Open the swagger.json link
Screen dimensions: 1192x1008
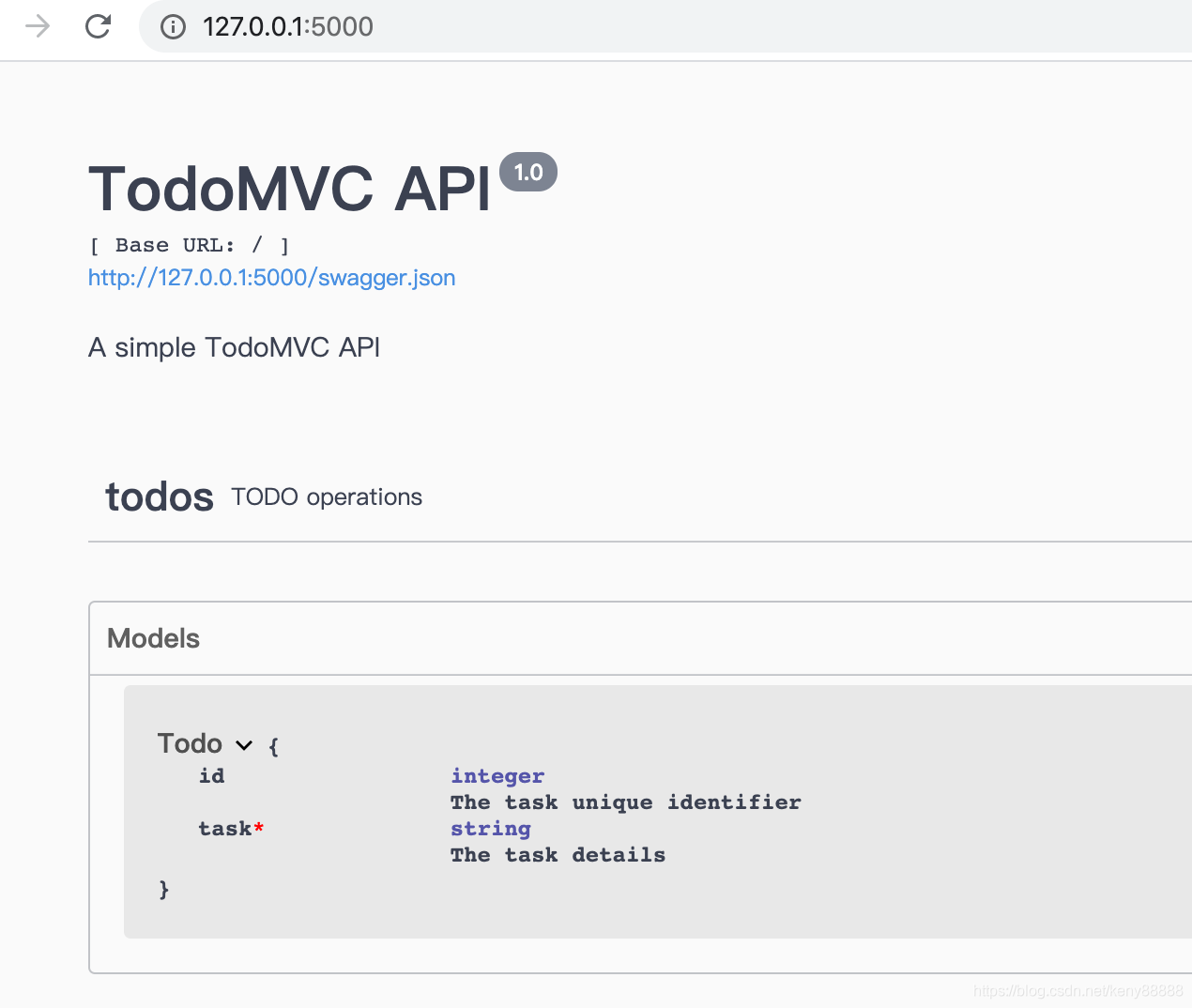tap(272, 278)
